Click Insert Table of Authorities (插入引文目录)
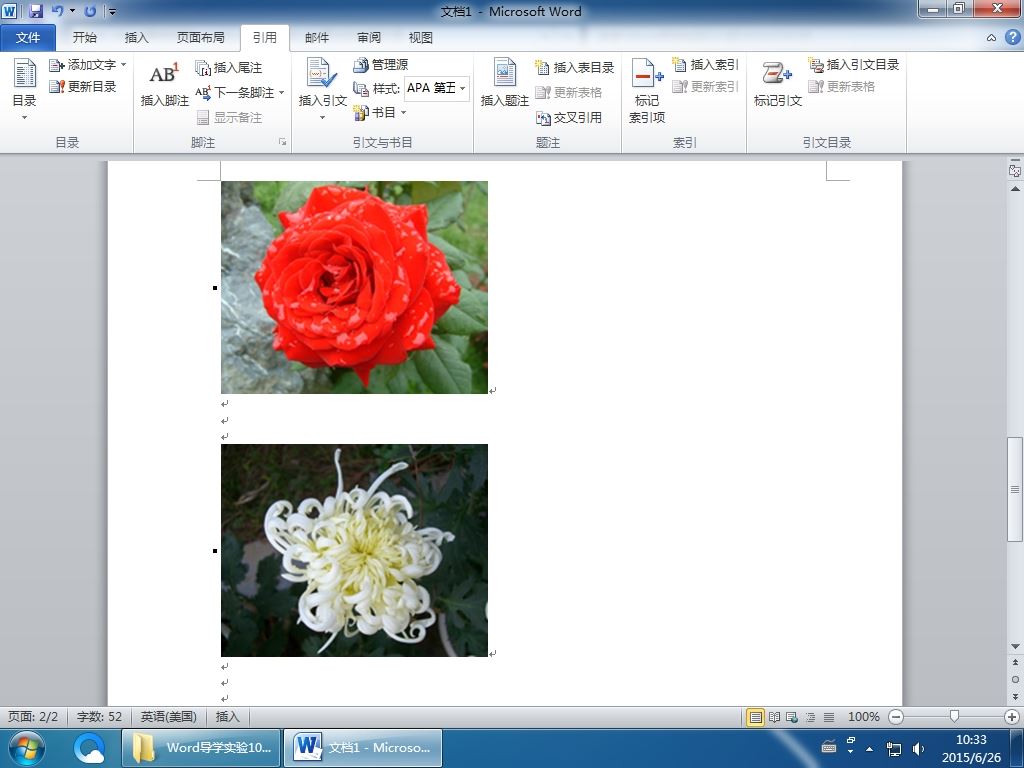 pyautogui.click(x=854, y=65)
